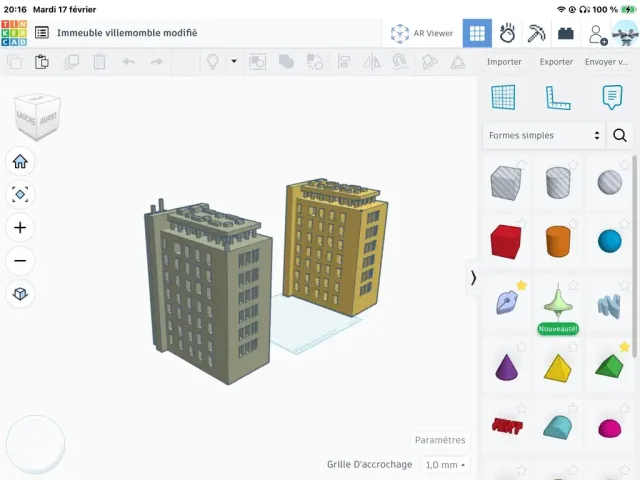Click Envoyer vers button
640x480 pixels.
606,62
